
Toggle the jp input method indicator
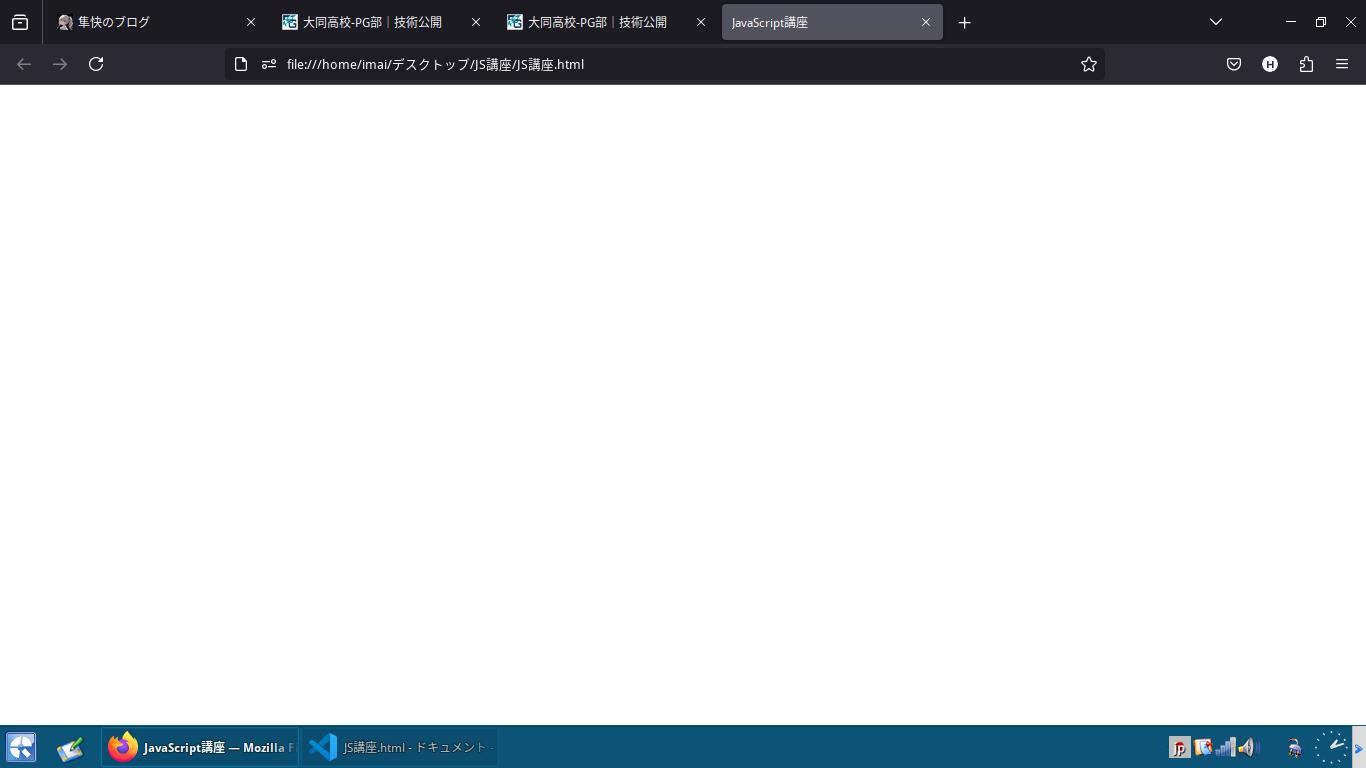(1180, 747)
